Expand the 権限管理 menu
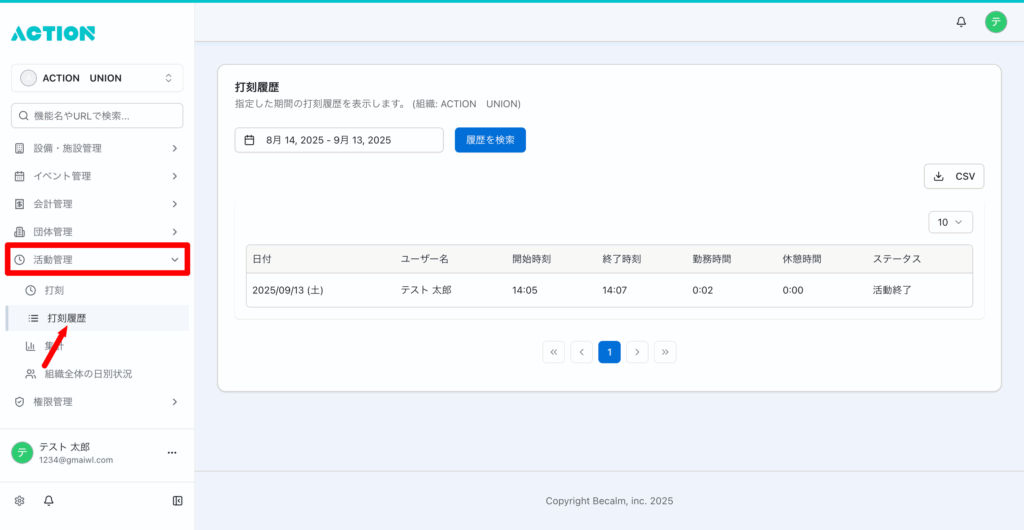The height and width of the screenshot is (530, 1024). coord(97,402)
